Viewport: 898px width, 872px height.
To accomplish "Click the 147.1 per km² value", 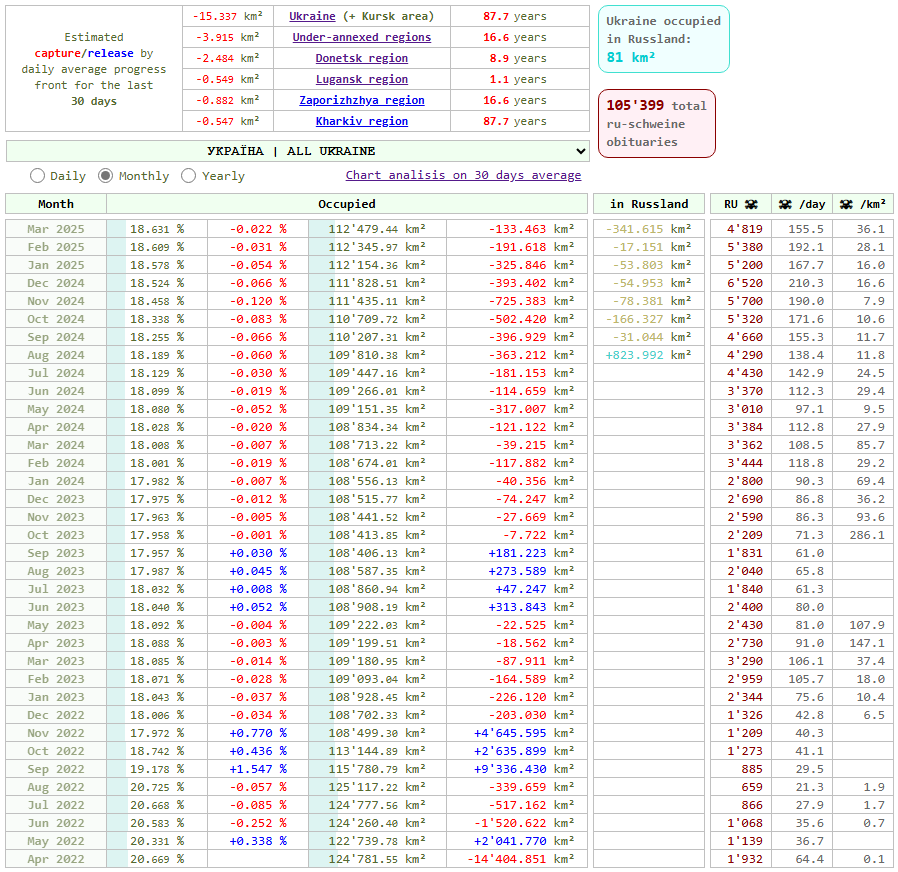I will pyautogui.click(x=867, y=643).
